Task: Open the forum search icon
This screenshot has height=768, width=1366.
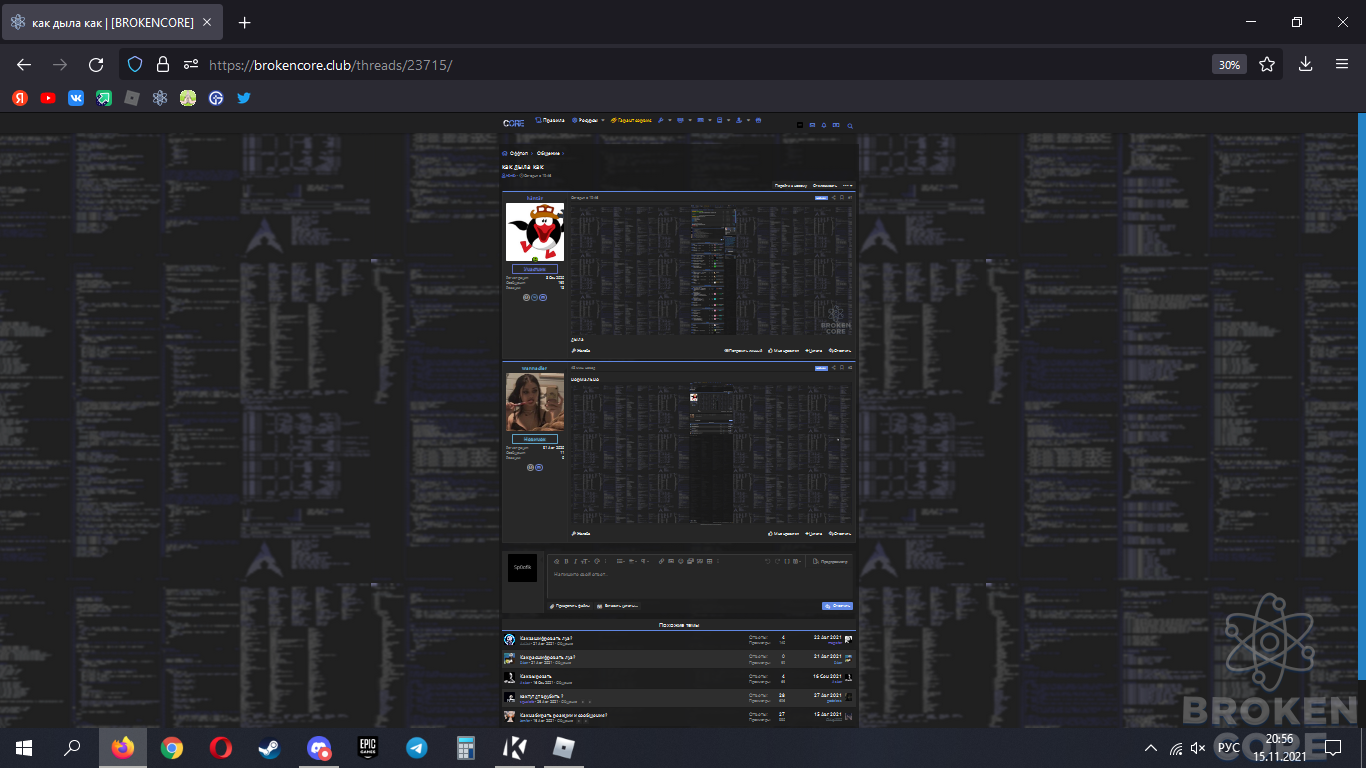Action: pyautogui.click(x=850, y=126)
